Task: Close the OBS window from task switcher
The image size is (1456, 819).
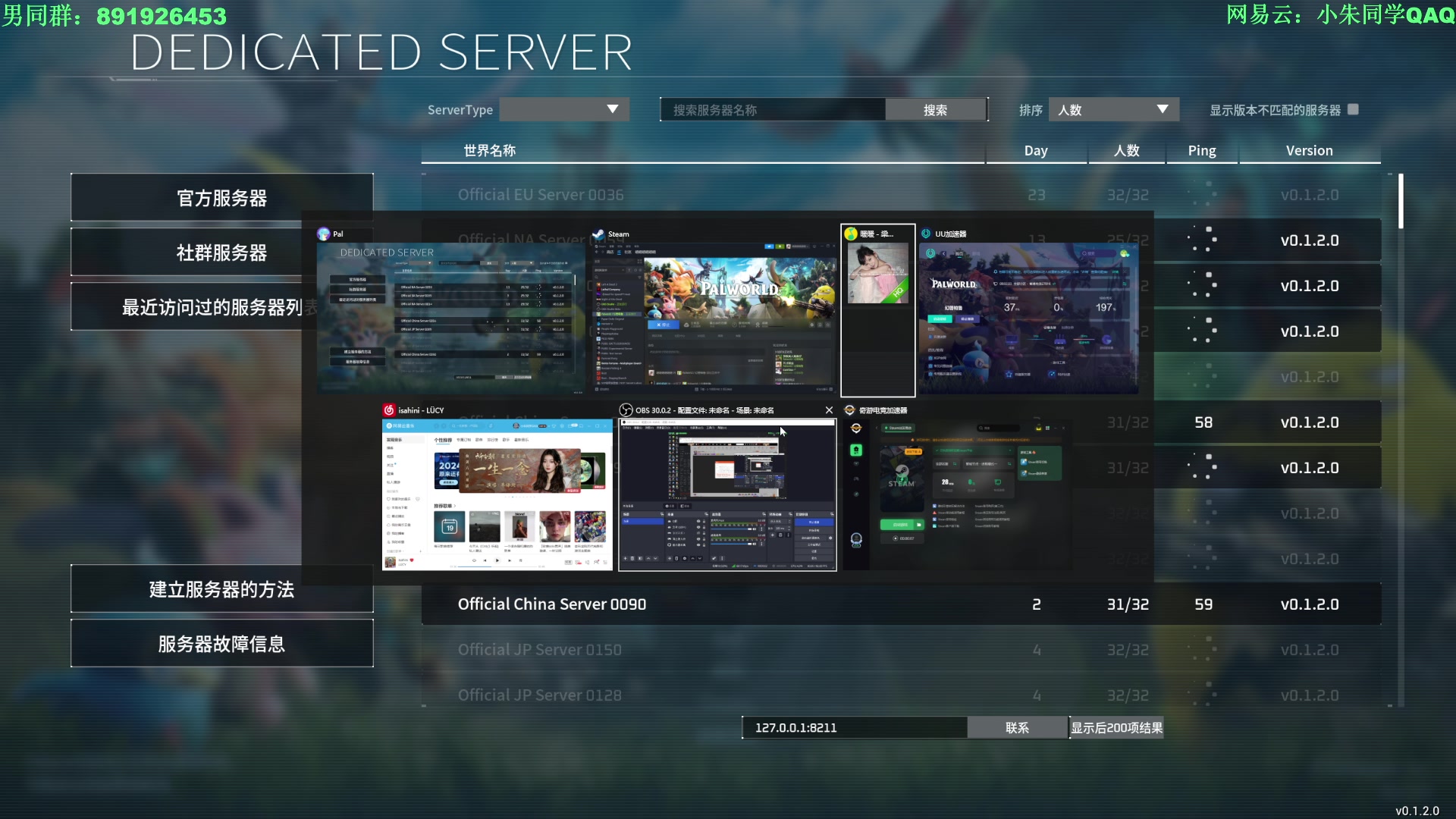Action: [829, 410]
